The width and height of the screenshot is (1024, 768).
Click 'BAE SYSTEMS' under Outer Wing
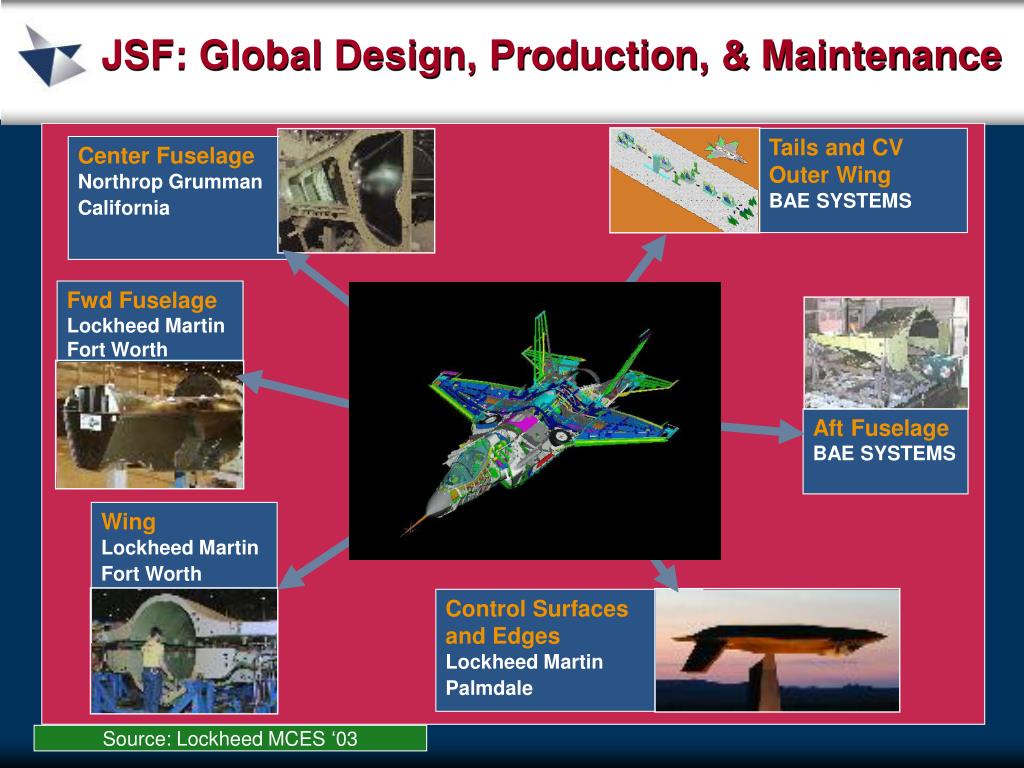tap(840, 200)
